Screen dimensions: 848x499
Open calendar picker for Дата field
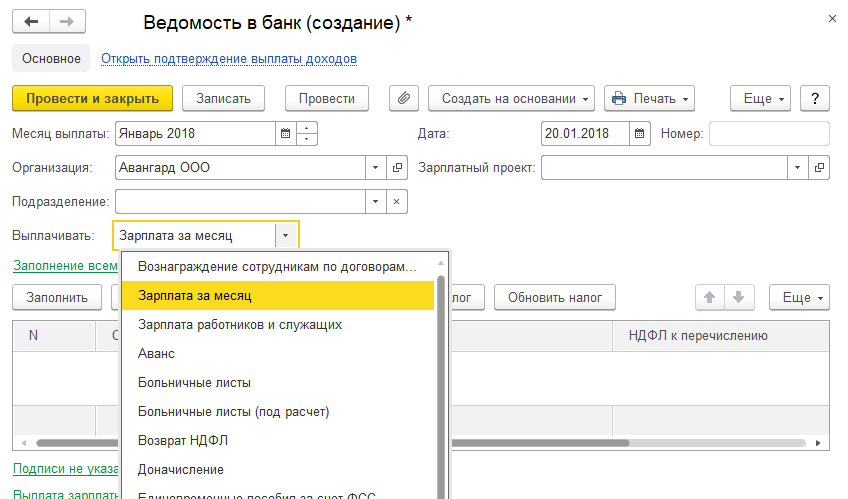click(640, 133)
